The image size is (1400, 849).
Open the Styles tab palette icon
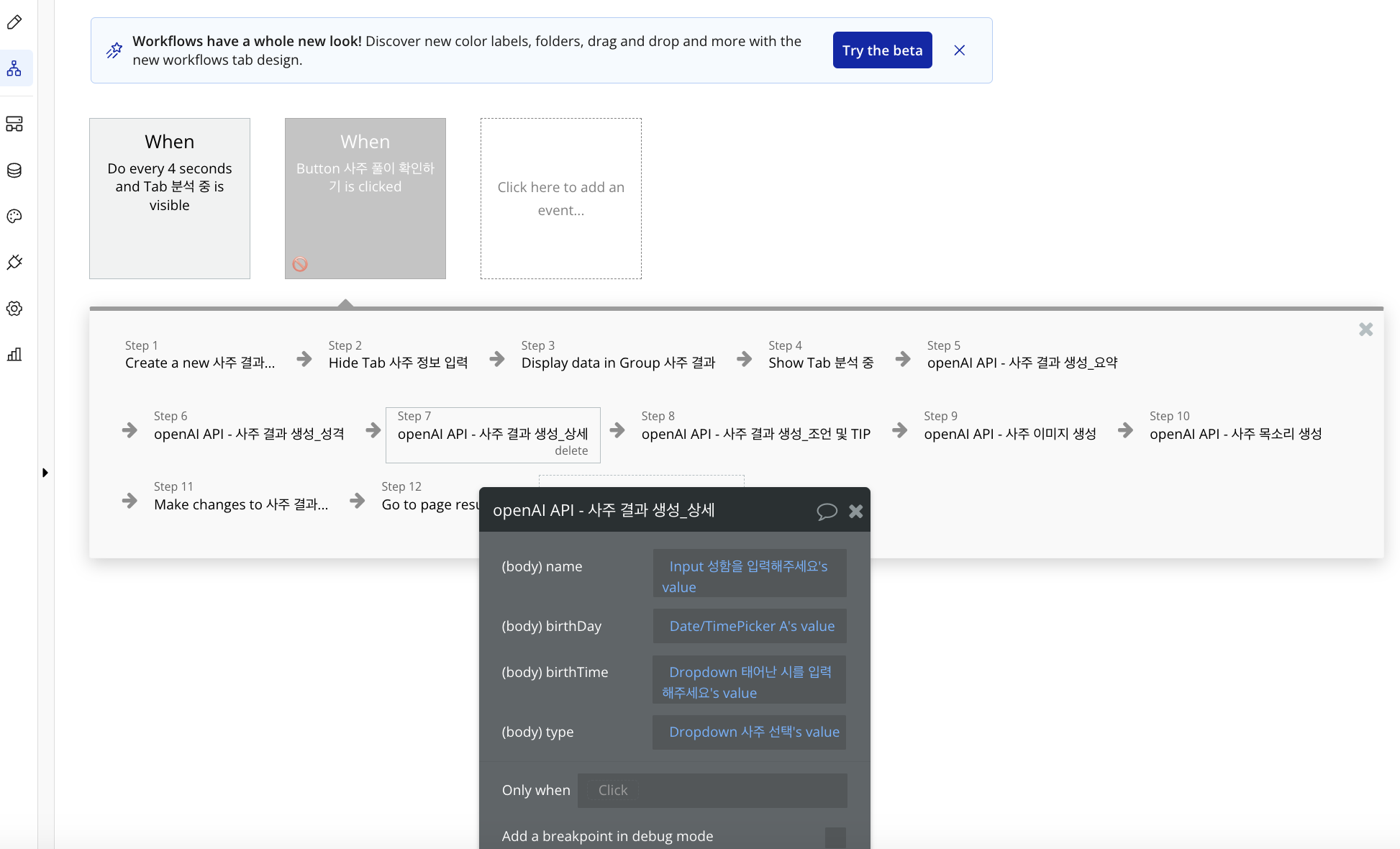[14, 217]
